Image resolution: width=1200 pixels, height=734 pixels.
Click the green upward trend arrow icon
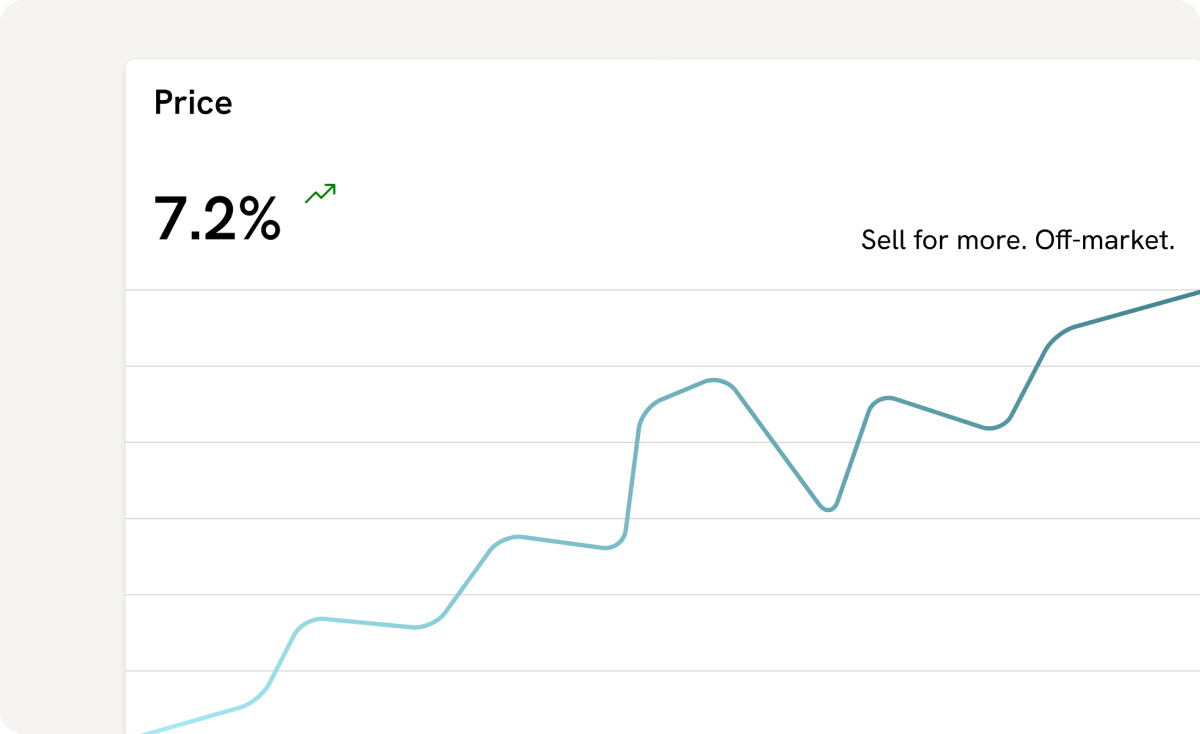pos(320,193)
